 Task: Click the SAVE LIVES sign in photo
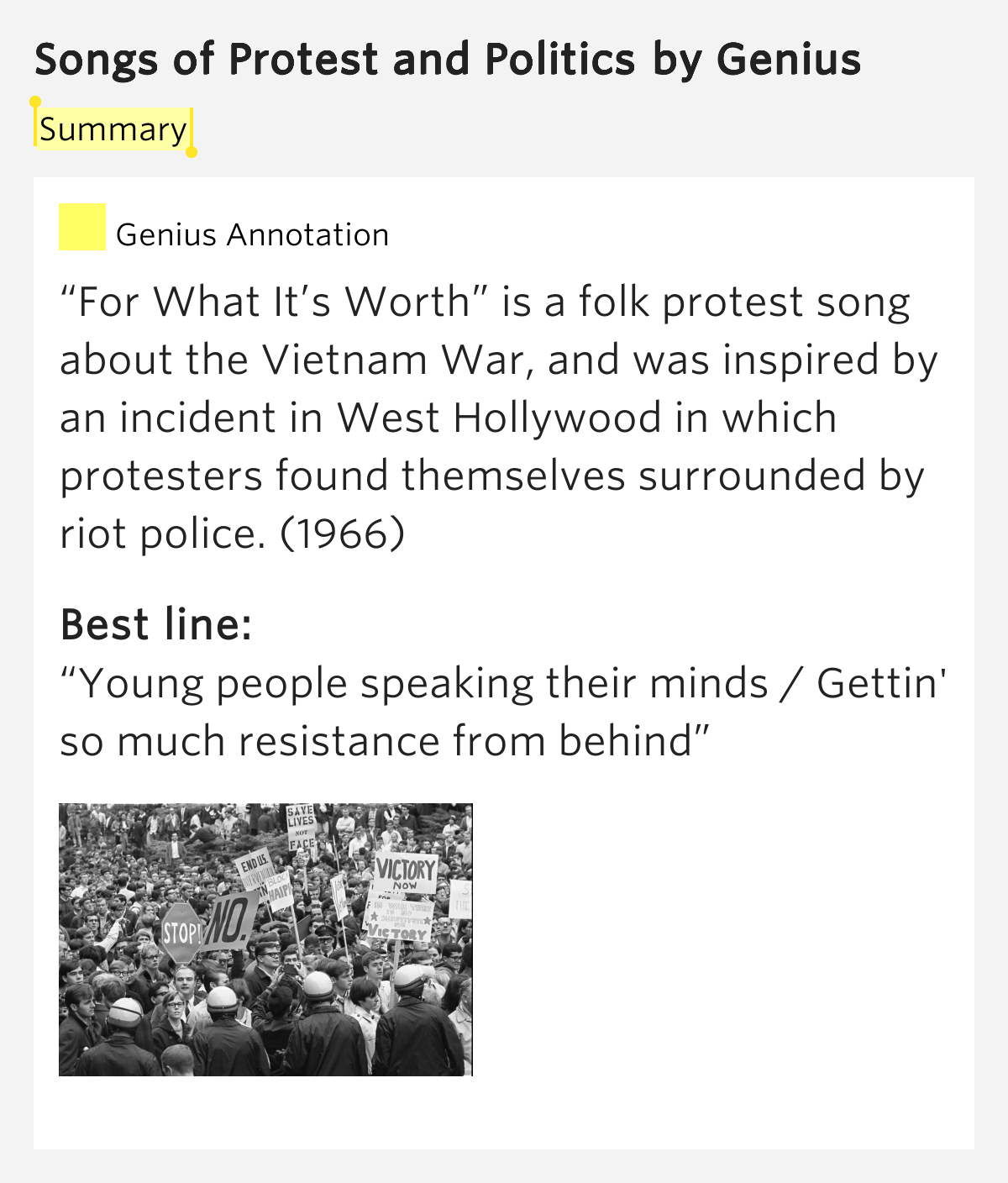(x=301, y=828)
